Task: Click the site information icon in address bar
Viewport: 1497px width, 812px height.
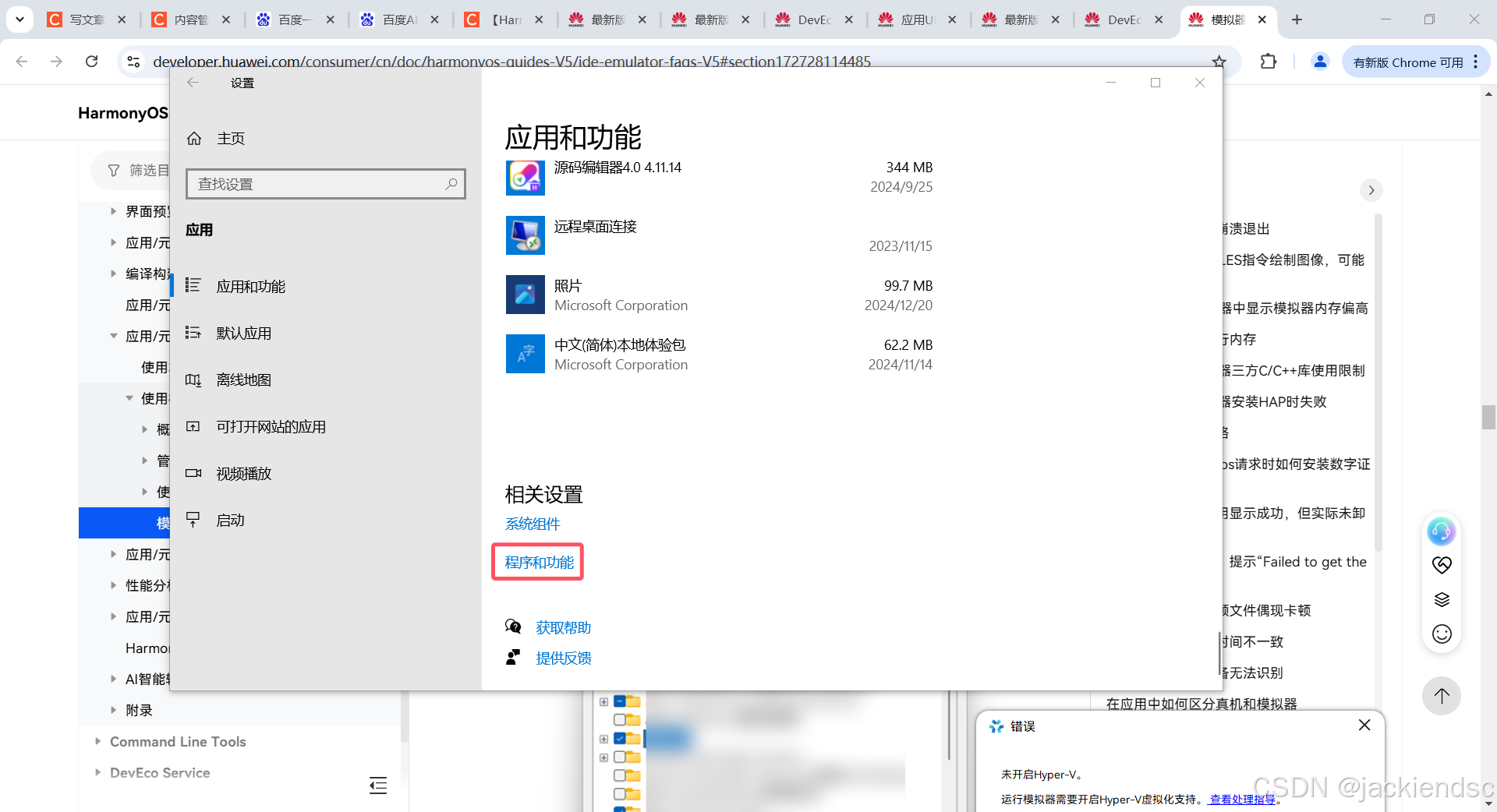Action: click(x=133, y=62)
